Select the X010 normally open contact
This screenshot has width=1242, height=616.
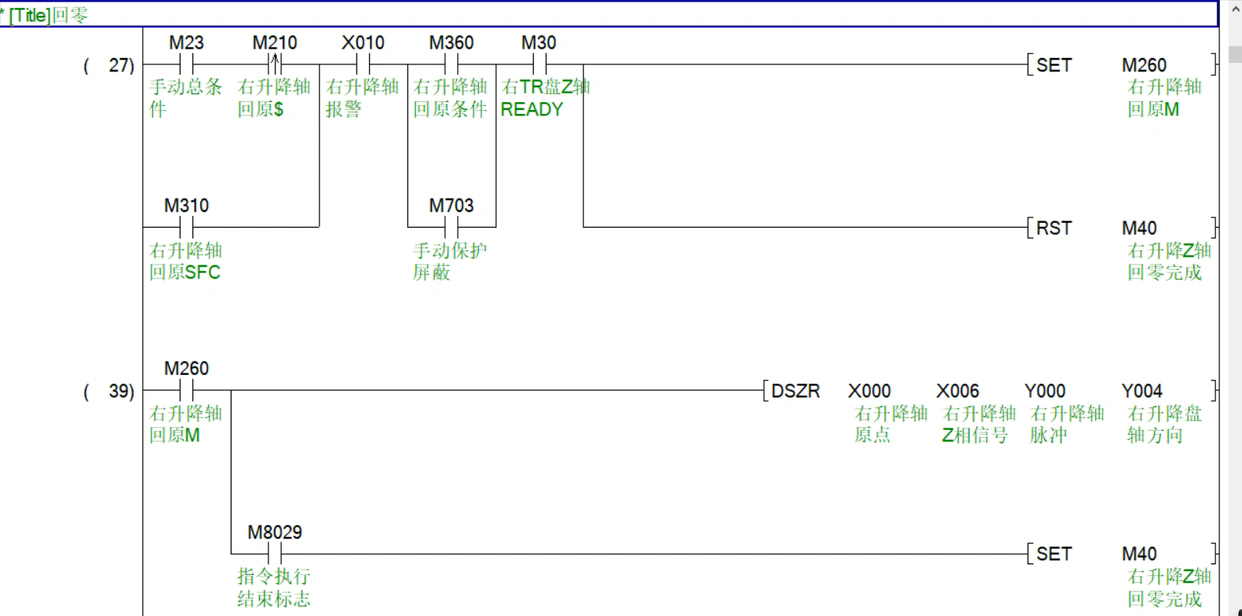click(x=362, y=65)
